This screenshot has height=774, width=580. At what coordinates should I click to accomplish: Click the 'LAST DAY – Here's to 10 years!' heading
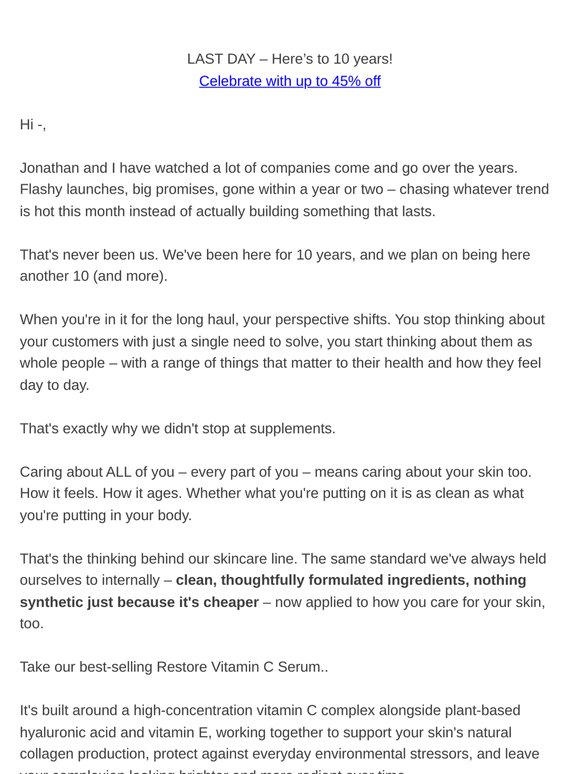point(290,59)
